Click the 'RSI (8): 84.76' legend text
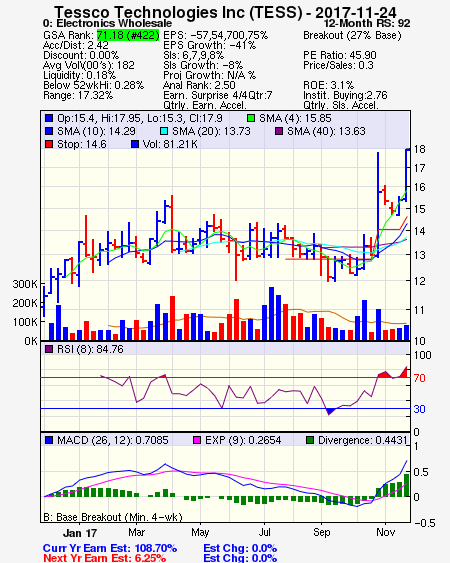 coord(90,349)
